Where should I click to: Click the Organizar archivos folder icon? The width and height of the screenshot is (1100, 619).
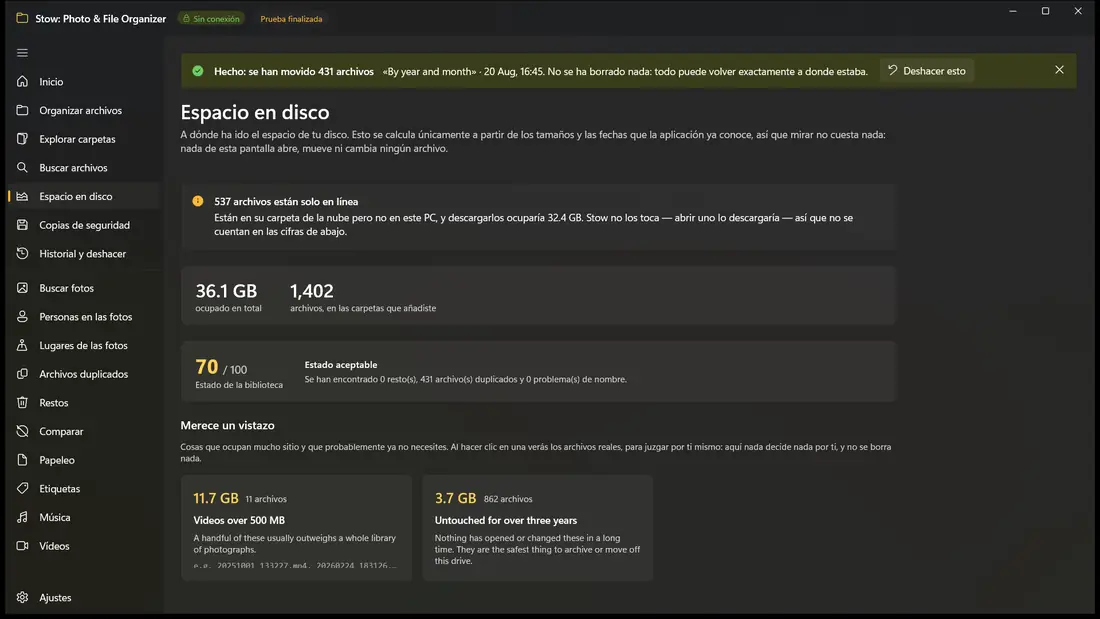(22, 110)
